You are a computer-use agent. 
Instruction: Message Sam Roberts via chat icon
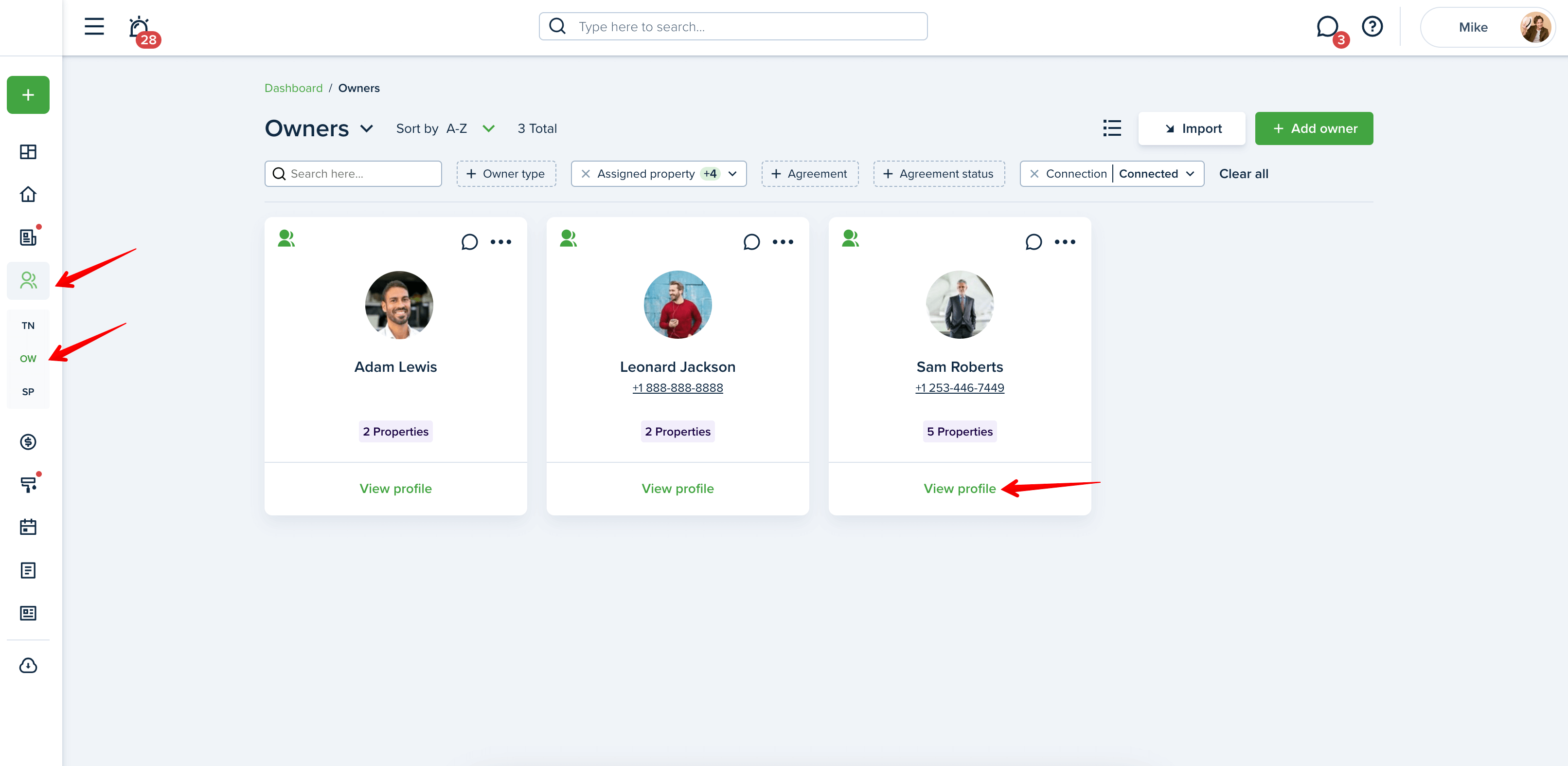coord(1033,242)
